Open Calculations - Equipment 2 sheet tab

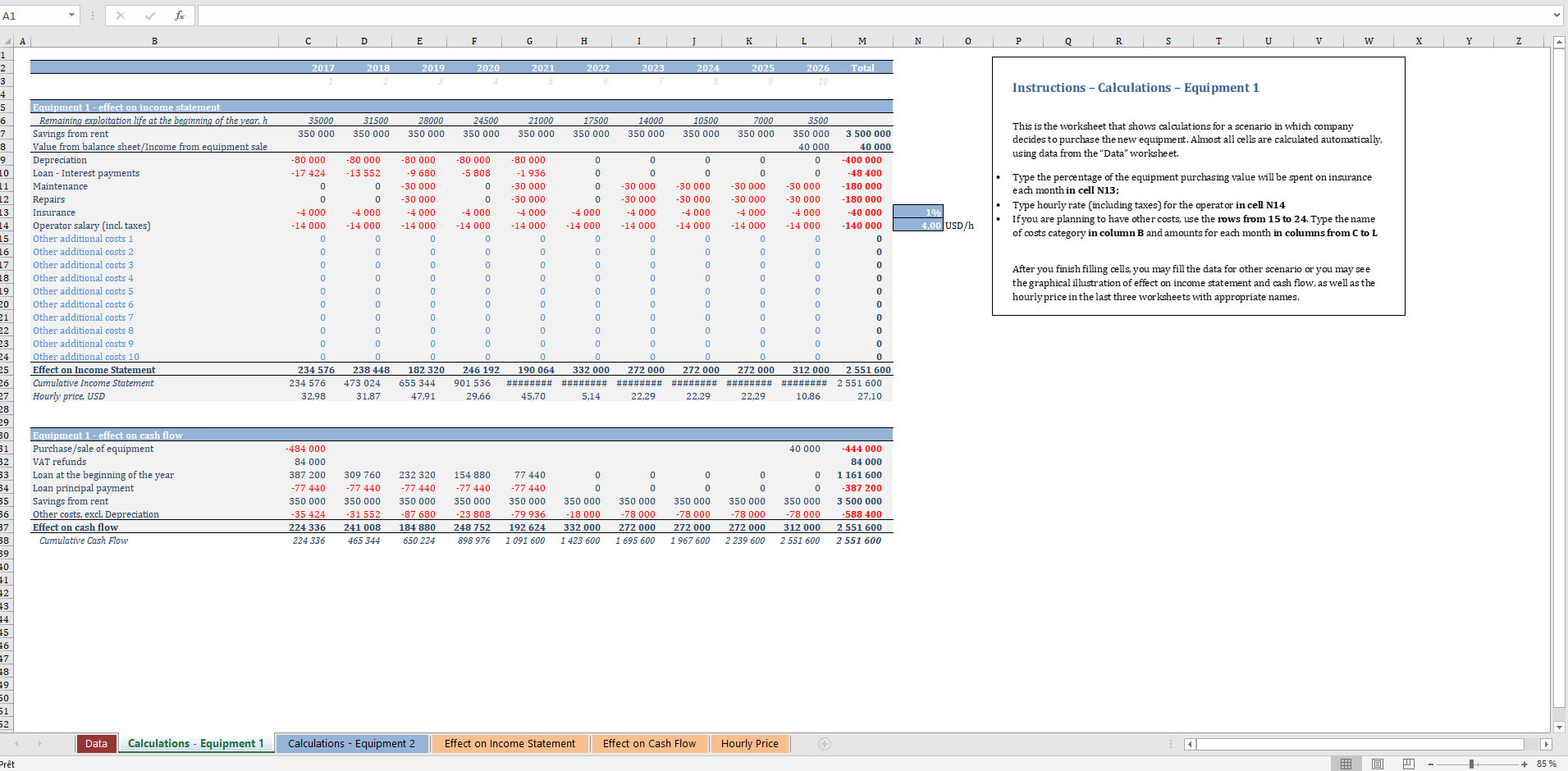coord(351,744)
